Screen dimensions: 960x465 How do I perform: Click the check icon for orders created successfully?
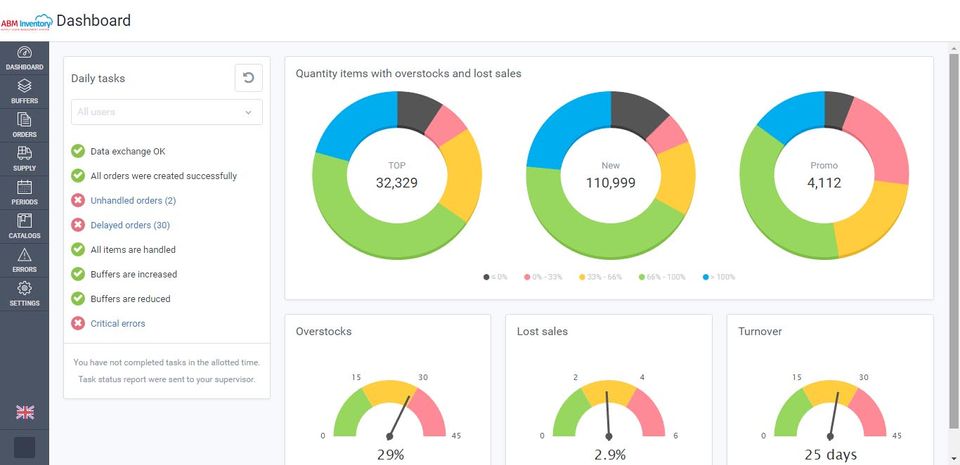pyautogui.click(x=78, y=176)
